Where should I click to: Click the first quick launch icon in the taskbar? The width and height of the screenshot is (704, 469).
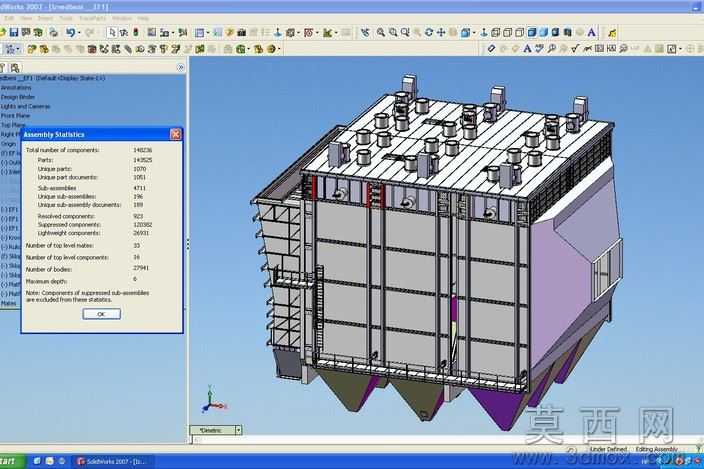(x=37, y=461)
